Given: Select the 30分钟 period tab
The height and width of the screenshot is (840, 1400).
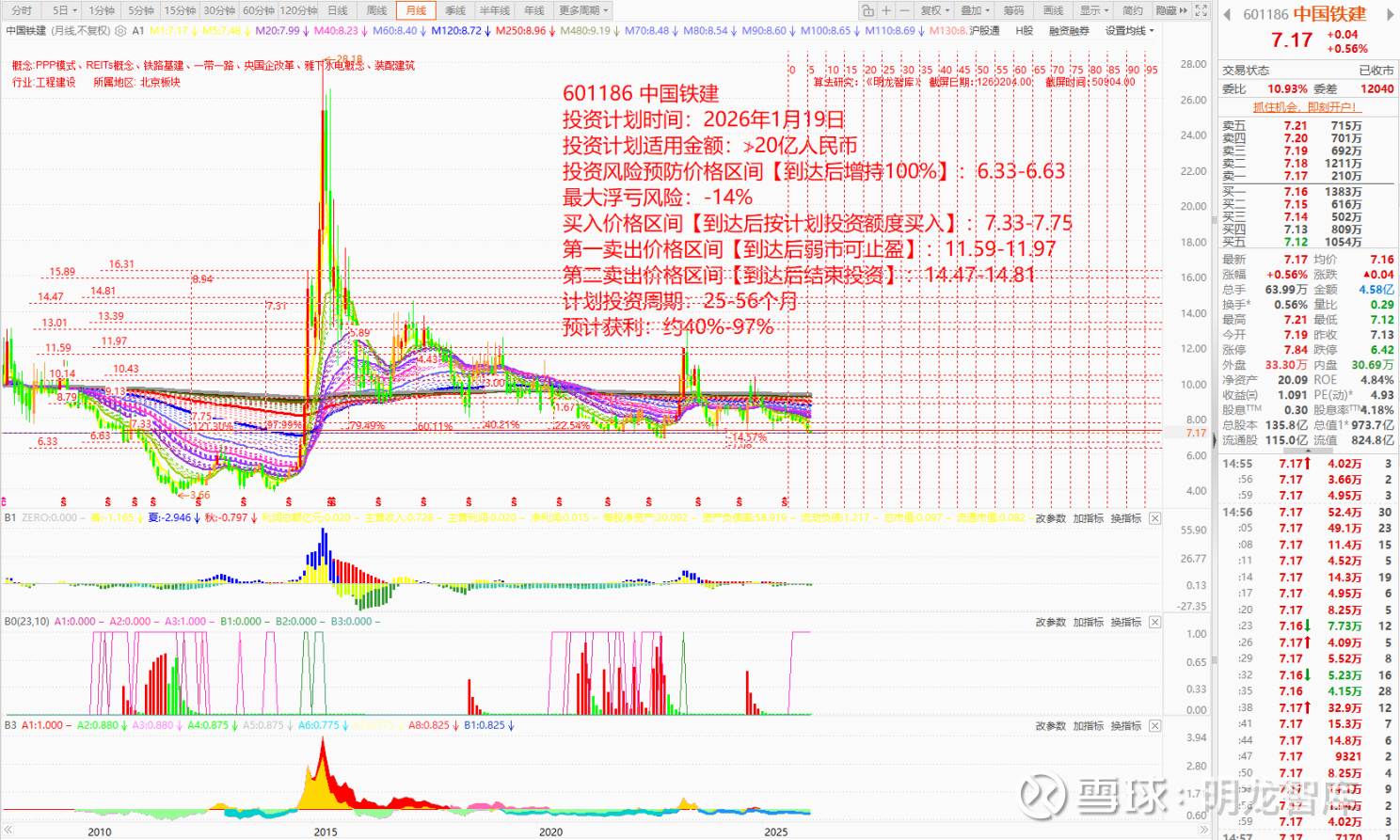Looking at the screenshot, I should pyautogui.click(x=219, y=10).
